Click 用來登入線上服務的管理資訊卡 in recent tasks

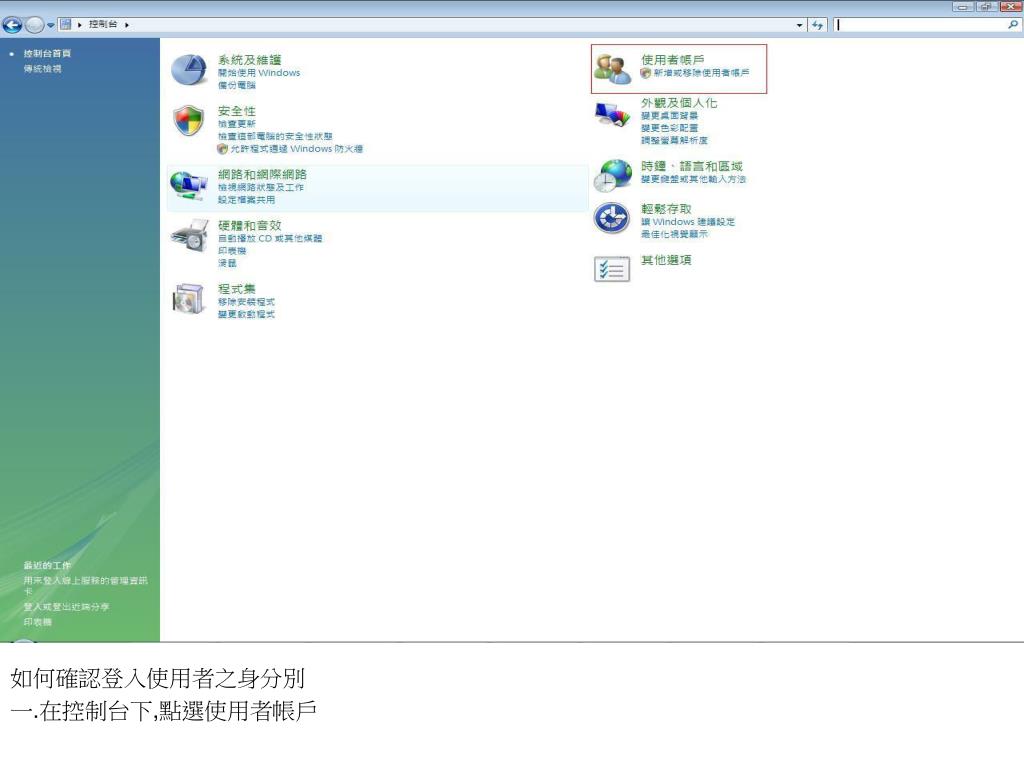86,586
